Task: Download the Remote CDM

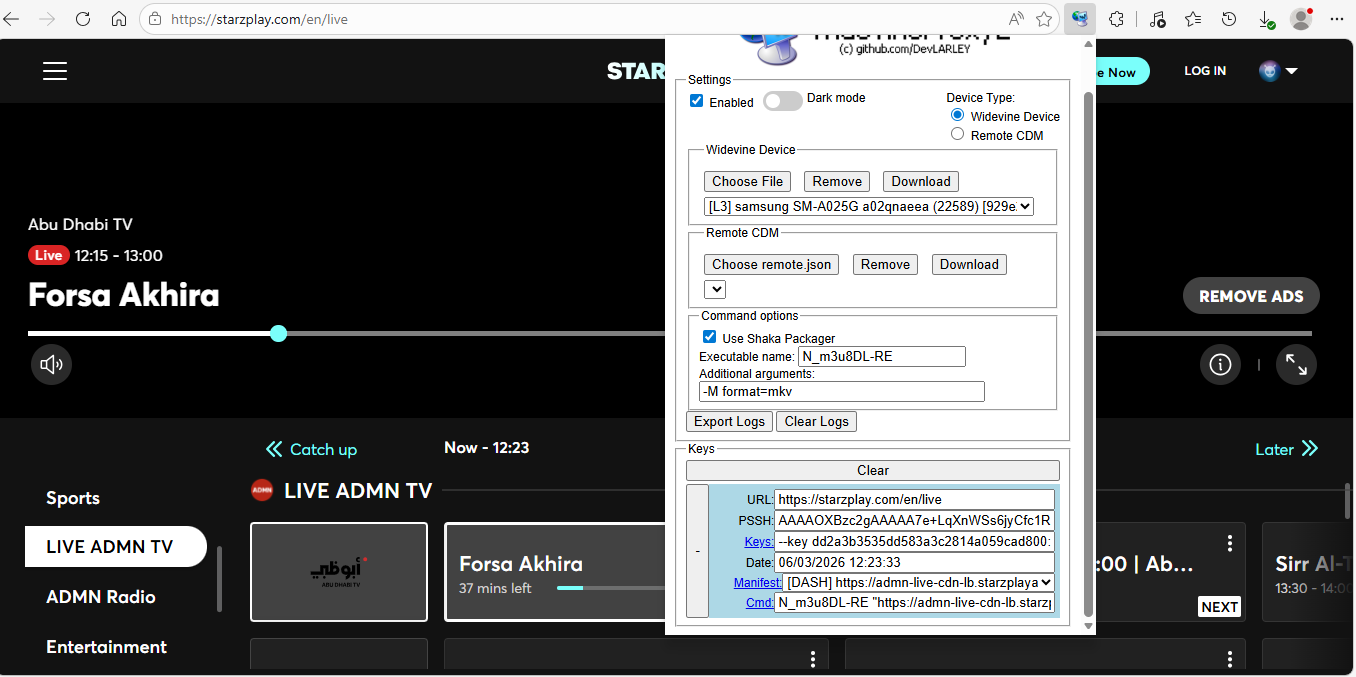Action: [x=969, y=264]
